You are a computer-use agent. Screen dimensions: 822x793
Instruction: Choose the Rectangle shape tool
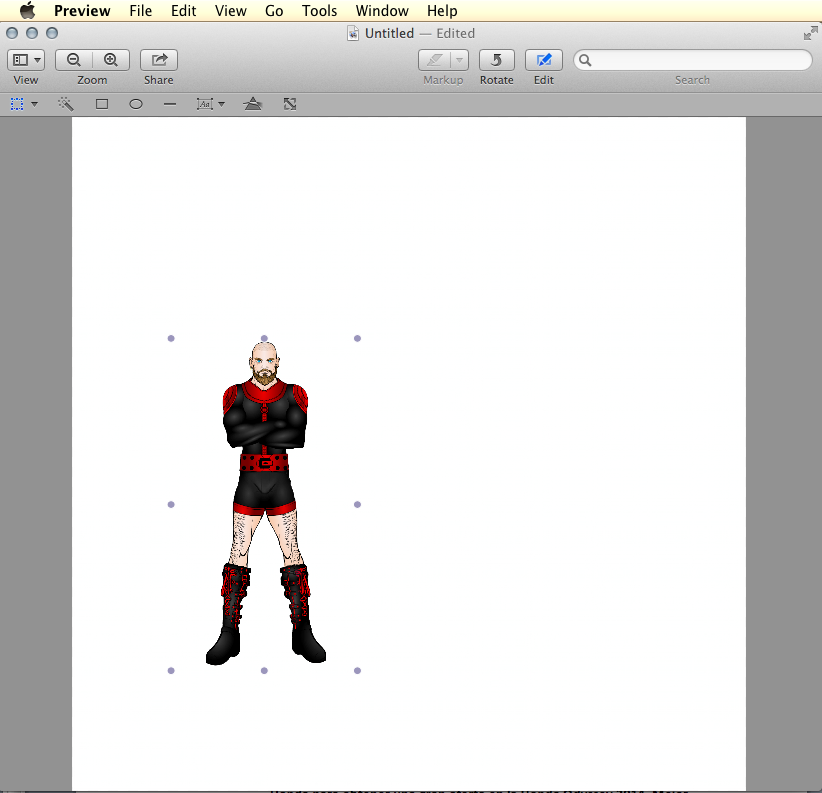102,104
